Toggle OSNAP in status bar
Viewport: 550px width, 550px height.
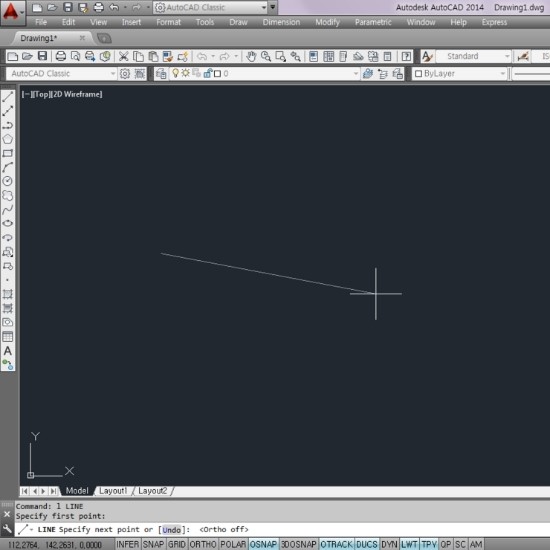pyautogui.click(x=263, y=544)
